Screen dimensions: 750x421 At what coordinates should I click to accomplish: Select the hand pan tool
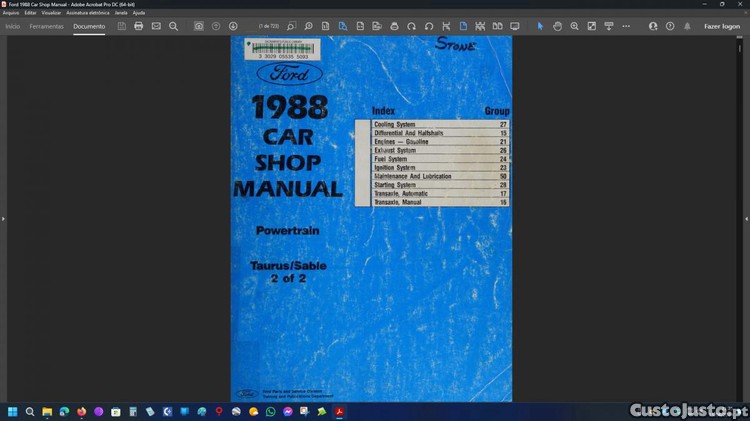point(557,26)
